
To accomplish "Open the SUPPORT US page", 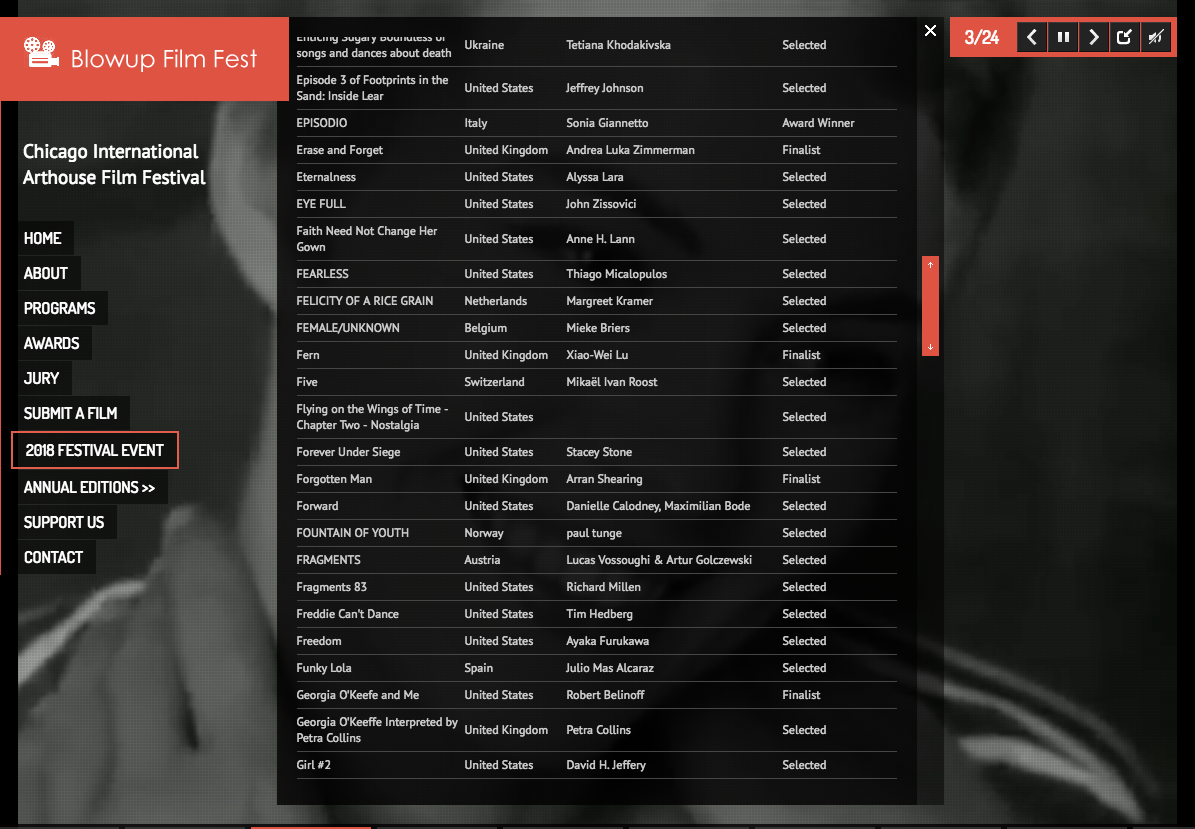I will click(x=64, y=522).
